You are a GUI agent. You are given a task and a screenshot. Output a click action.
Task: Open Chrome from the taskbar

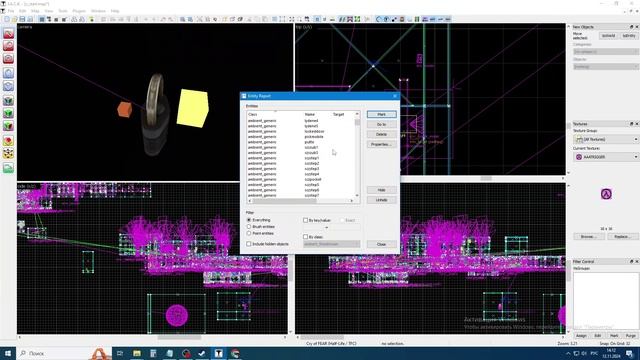coord(235,353)
